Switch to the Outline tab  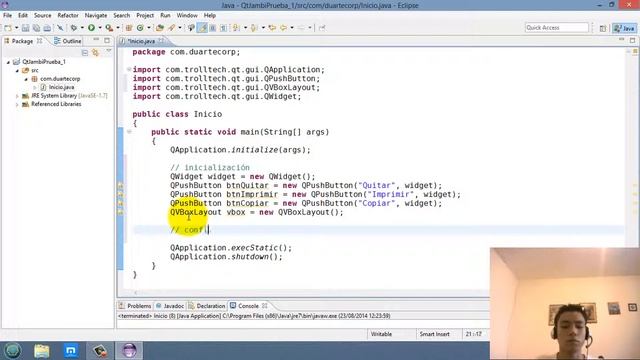[68, 41]
